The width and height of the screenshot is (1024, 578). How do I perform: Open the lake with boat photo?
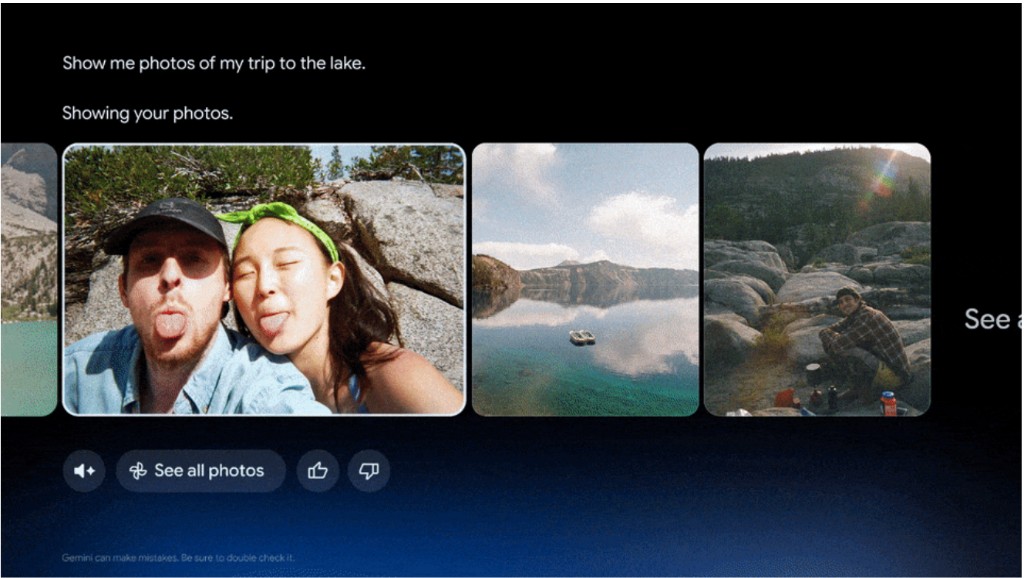click(x=585, y=280)
